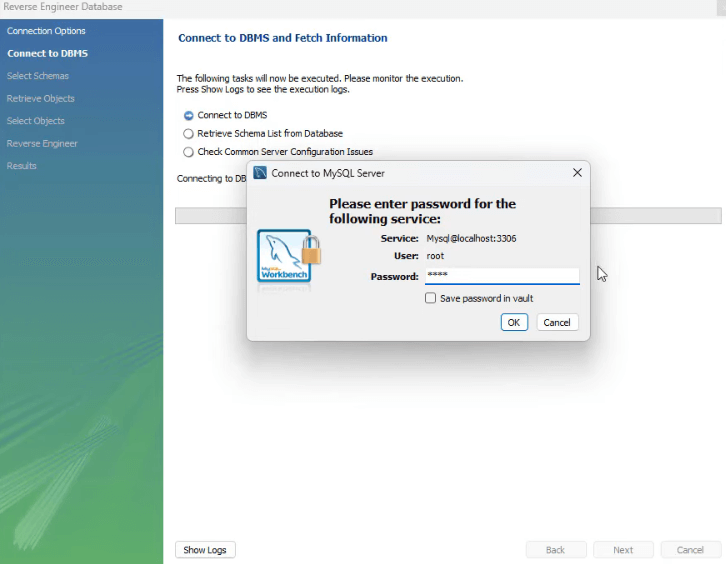Close the Connect to MySQL Server dialog
The width and height of the screenshot is (726, 564).
577,173
